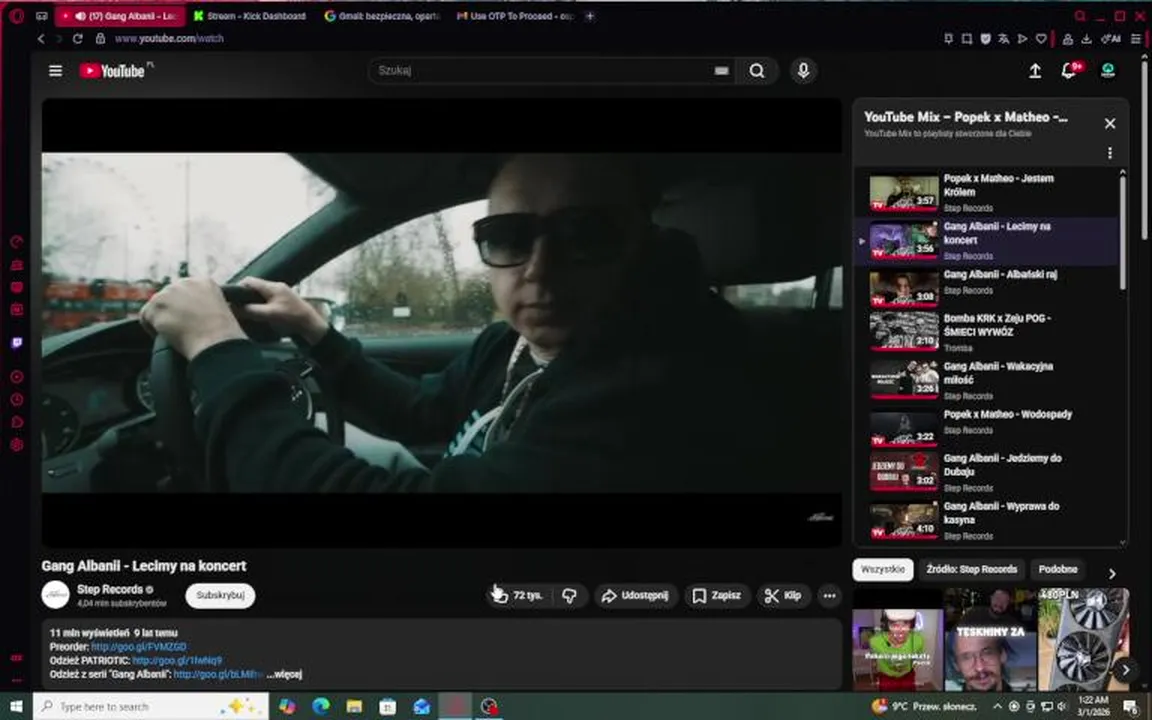Open Step Records channel avatar
Viewport: 1152px width, 720px height.
coord(55,595)
